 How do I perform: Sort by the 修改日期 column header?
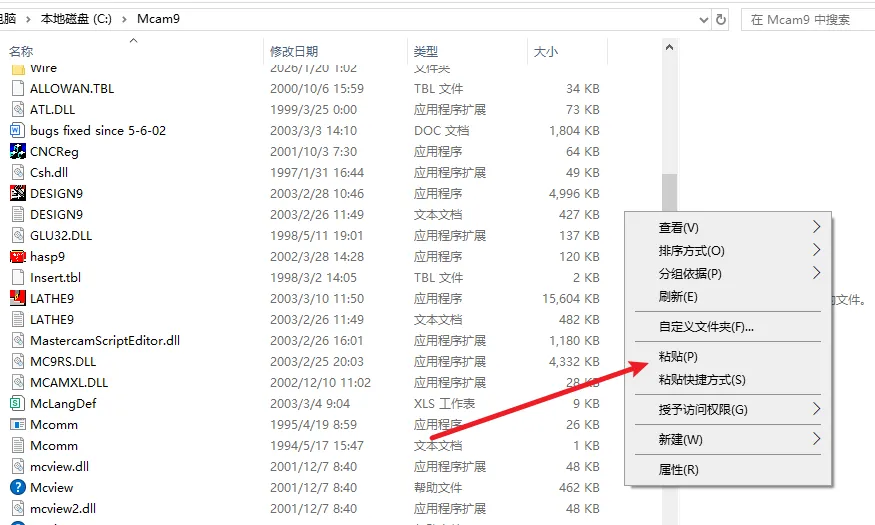tap(294, 51)
